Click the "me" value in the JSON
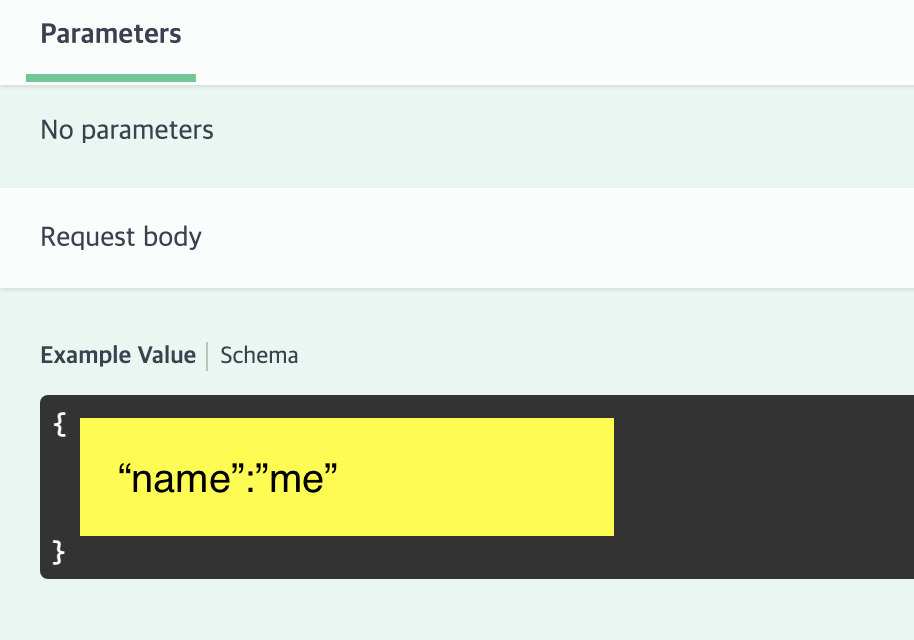Image resolution: width=914 pixels, height=640 pixels. (299, 480)
